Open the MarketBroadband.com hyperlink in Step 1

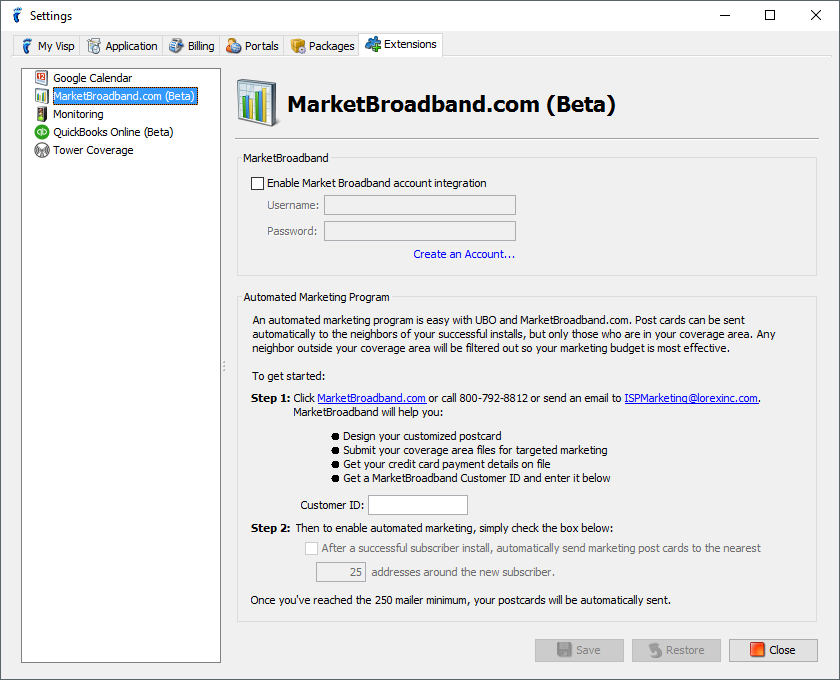pos(371,398)
